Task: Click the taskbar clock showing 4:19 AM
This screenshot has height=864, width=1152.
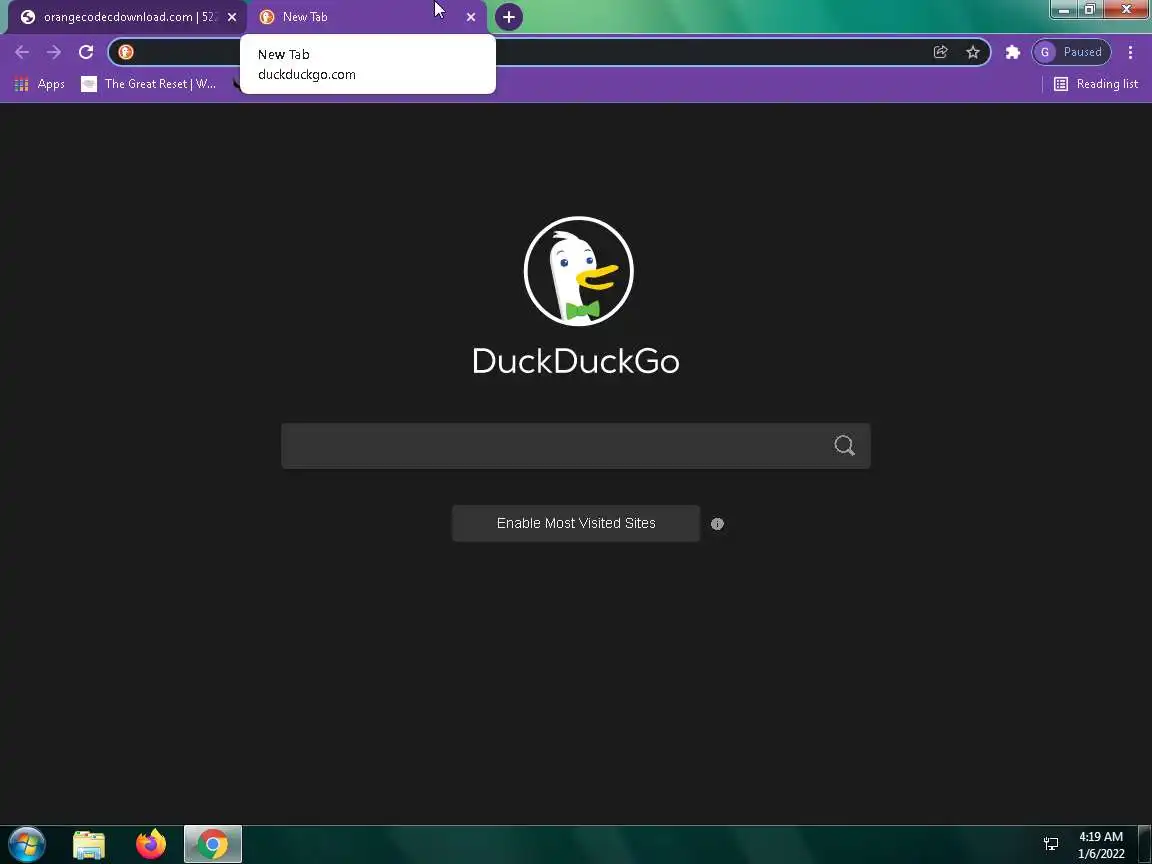Action: point(1101,845)
